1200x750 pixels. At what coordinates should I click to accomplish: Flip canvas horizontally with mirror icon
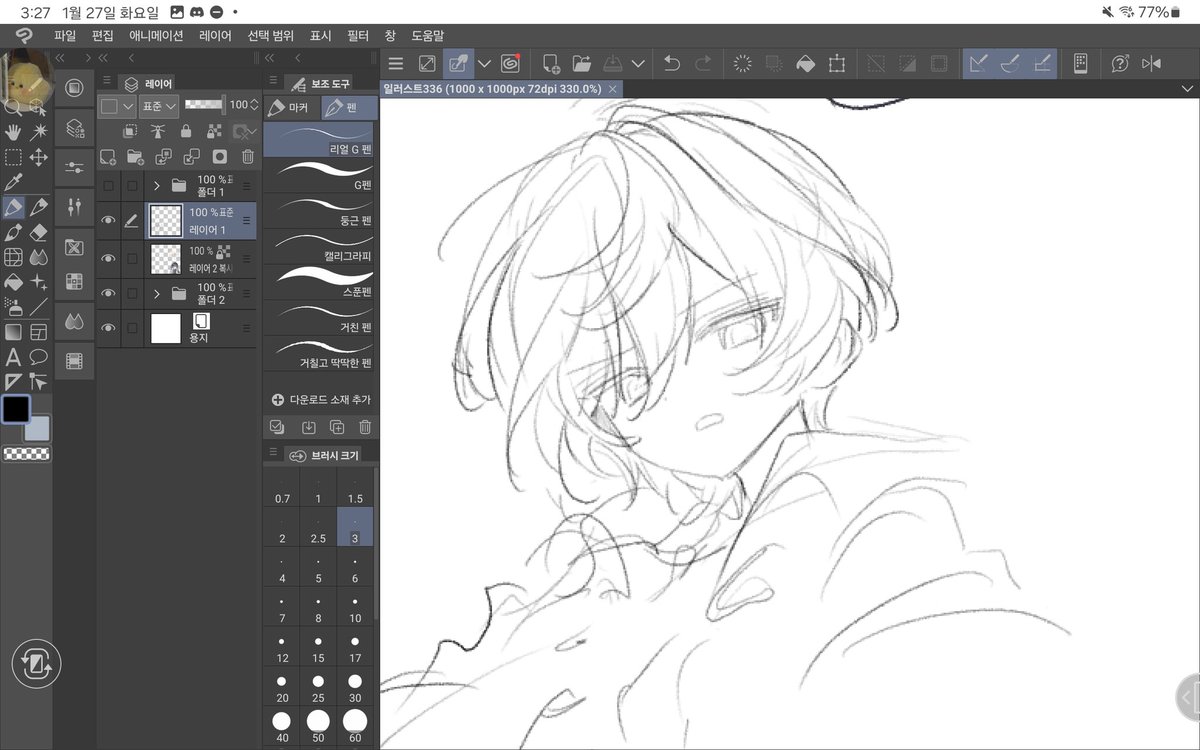1152,63
